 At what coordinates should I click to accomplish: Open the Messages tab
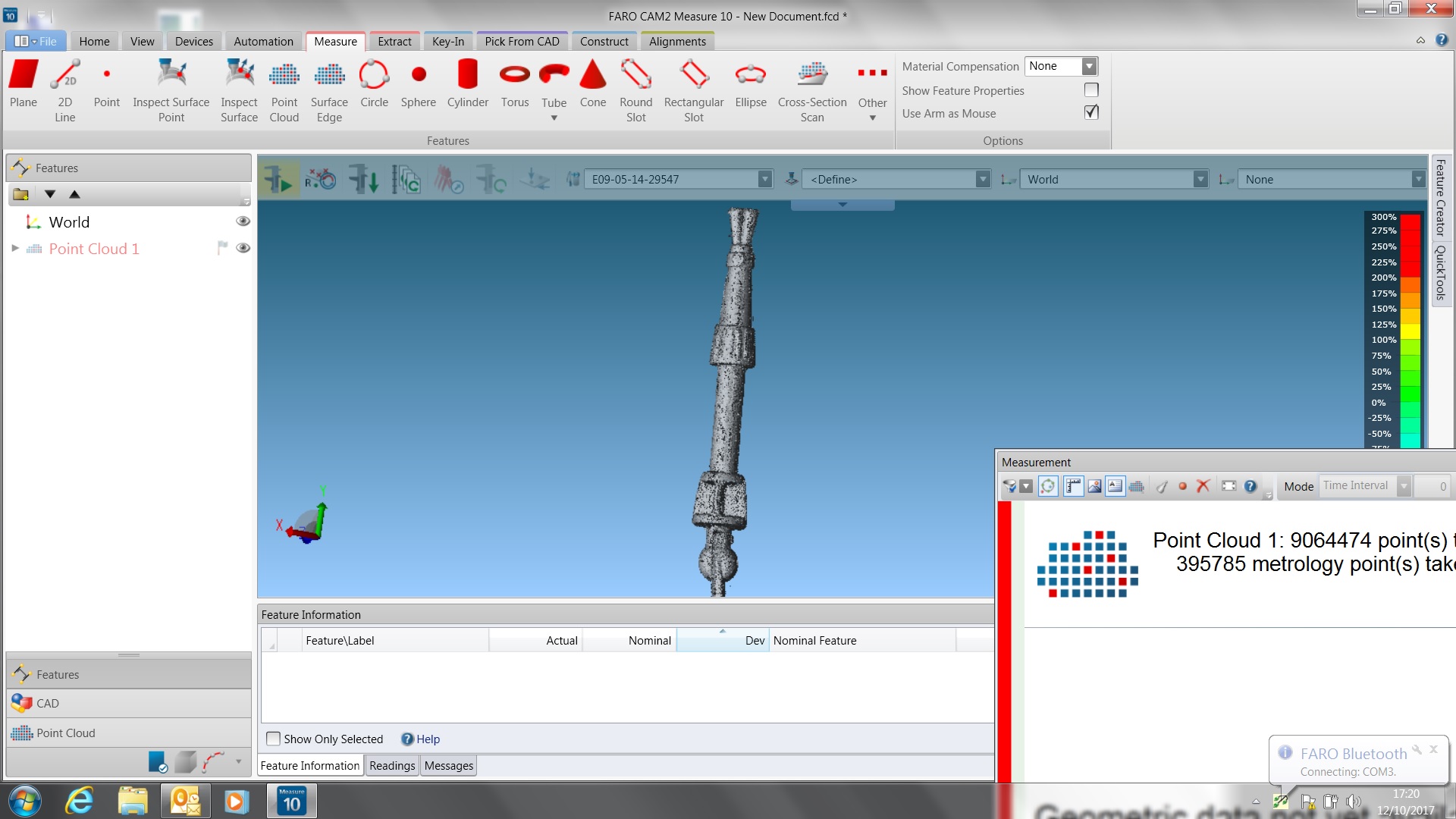tap(449, 766)
